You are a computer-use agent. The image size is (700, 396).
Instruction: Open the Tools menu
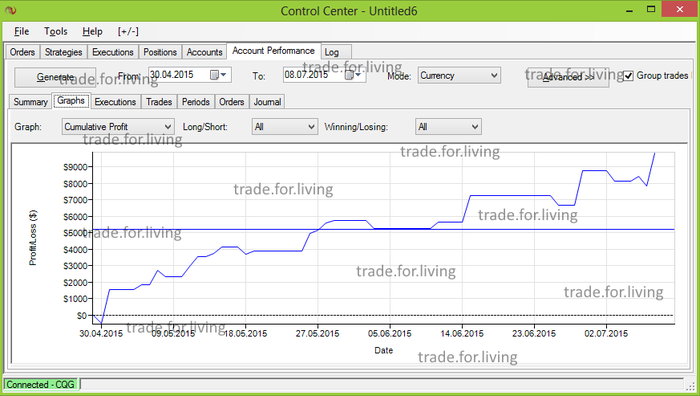pyautogui.click(x=55, y=31)
